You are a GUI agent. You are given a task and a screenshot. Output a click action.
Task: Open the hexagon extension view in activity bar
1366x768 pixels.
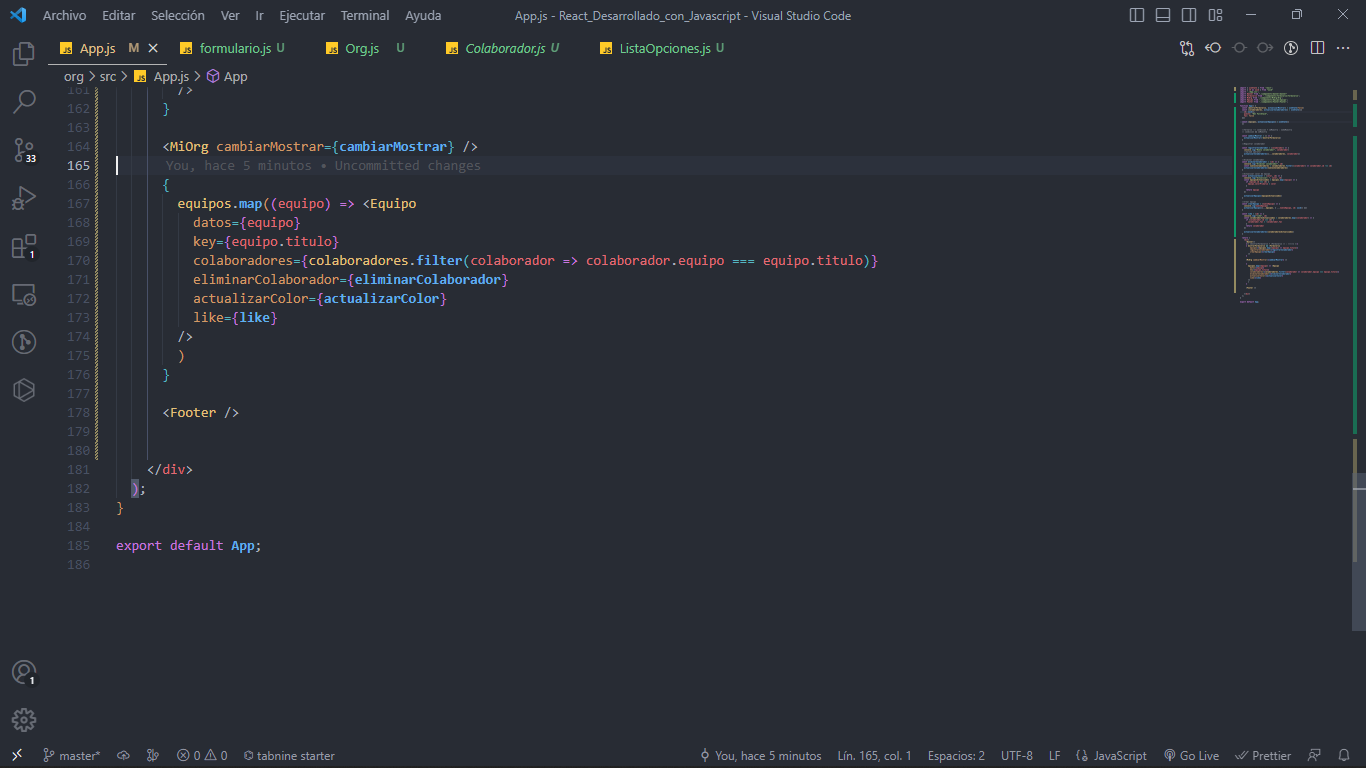(x=24, y=390)
